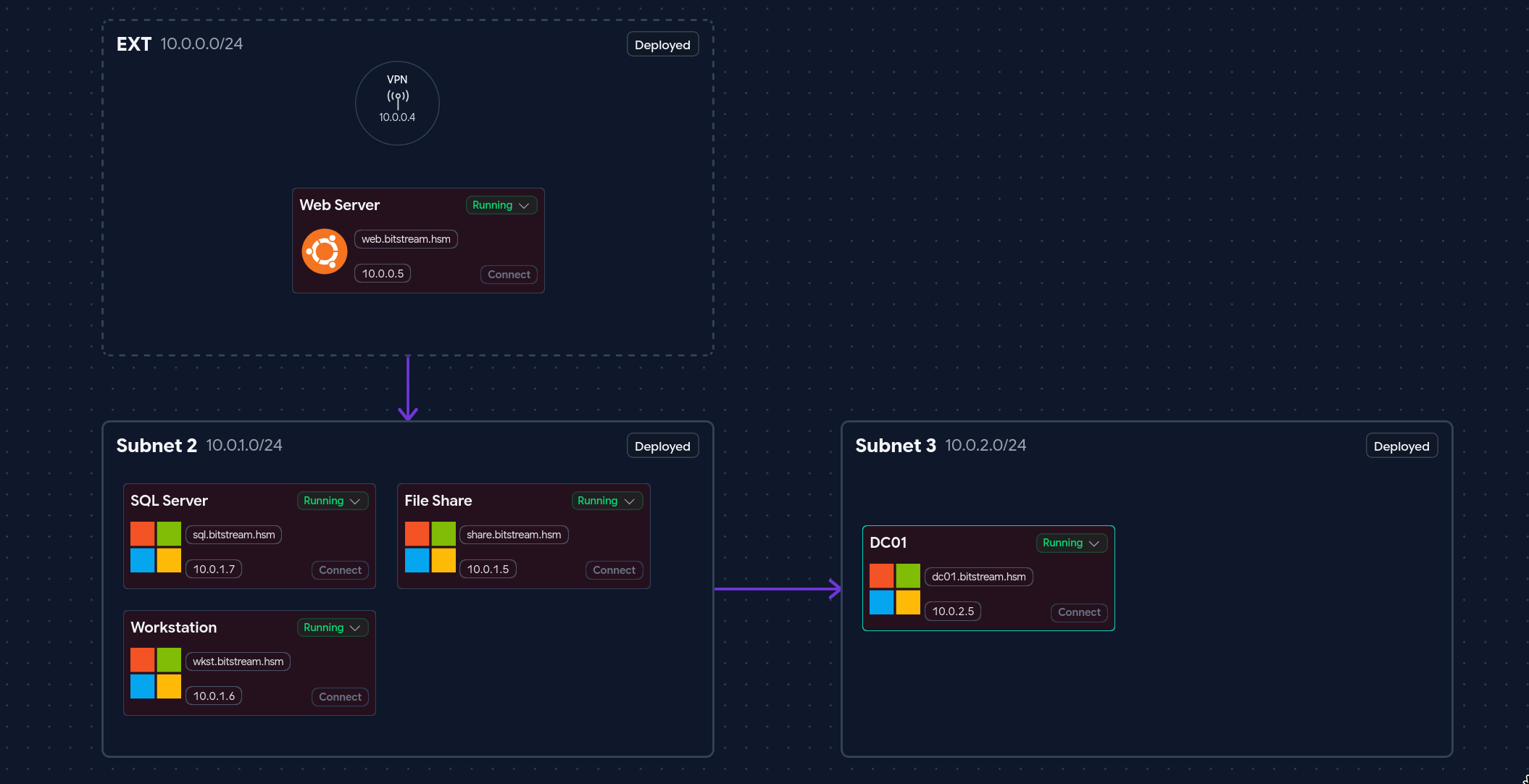Click the dc01.bitstream.hsm hostname tag

(978, 577)
